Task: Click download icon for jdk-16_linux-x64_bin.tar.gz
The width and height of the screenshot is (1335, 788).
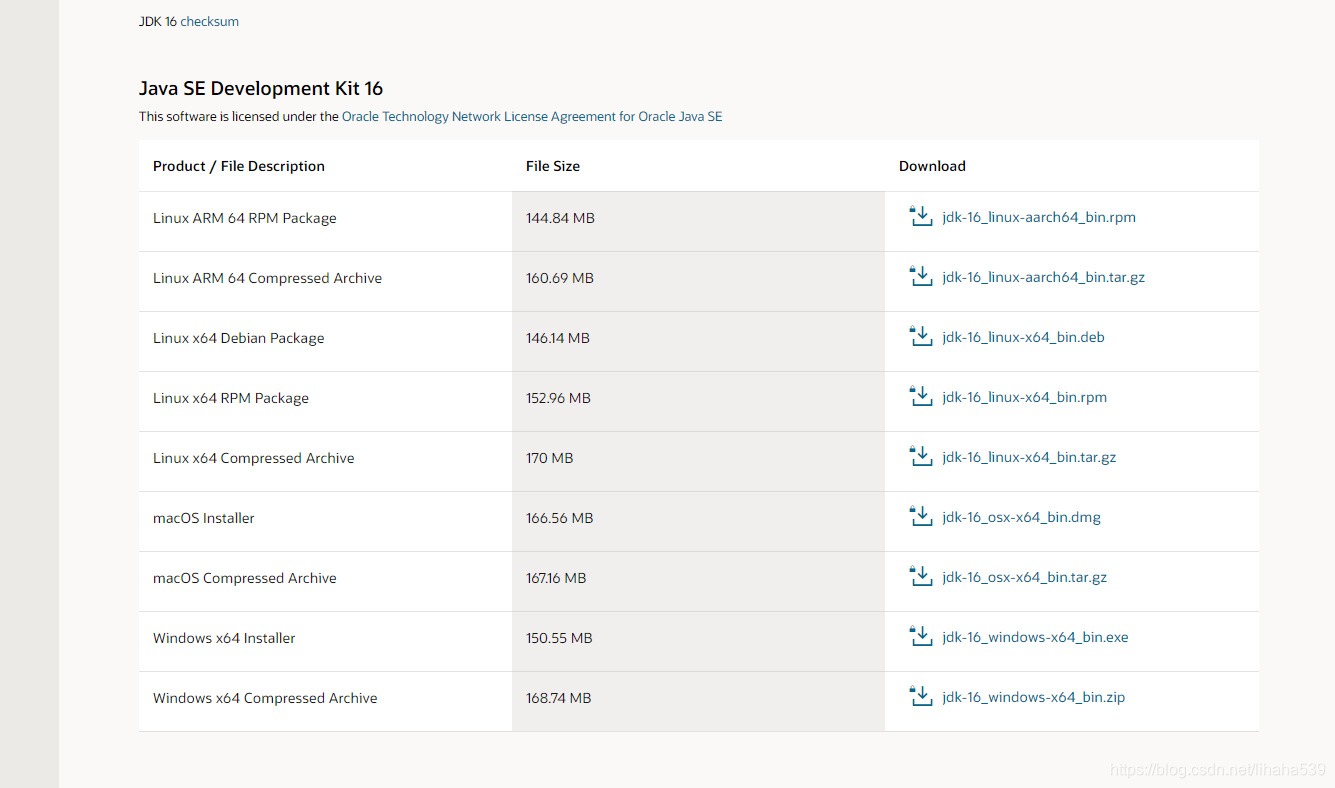Action: [921, 456]
